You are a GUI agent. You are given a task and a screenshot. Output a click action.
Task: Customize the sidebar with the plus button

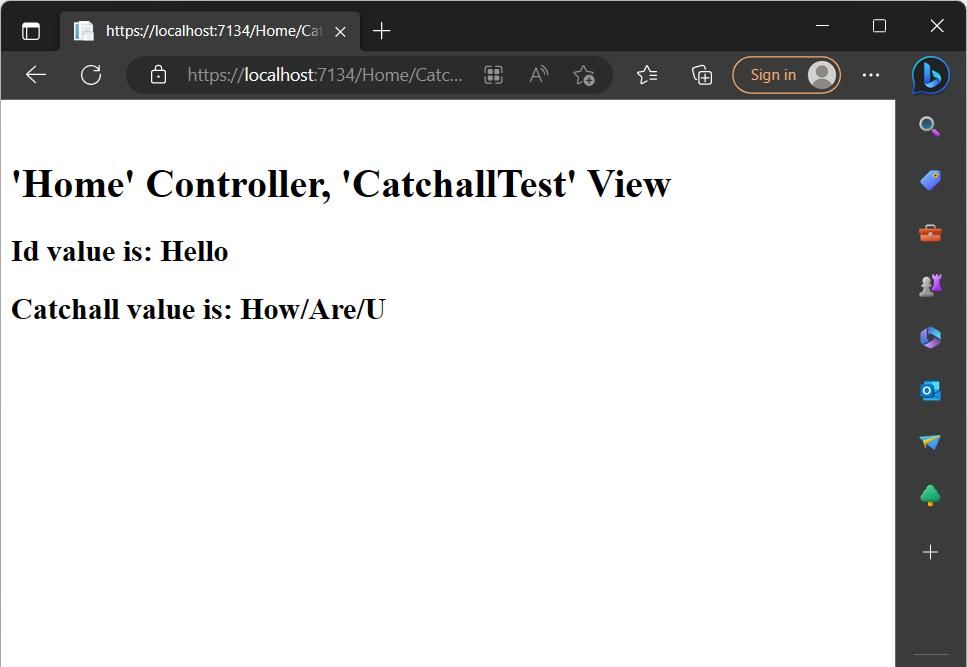coord(930,551)
